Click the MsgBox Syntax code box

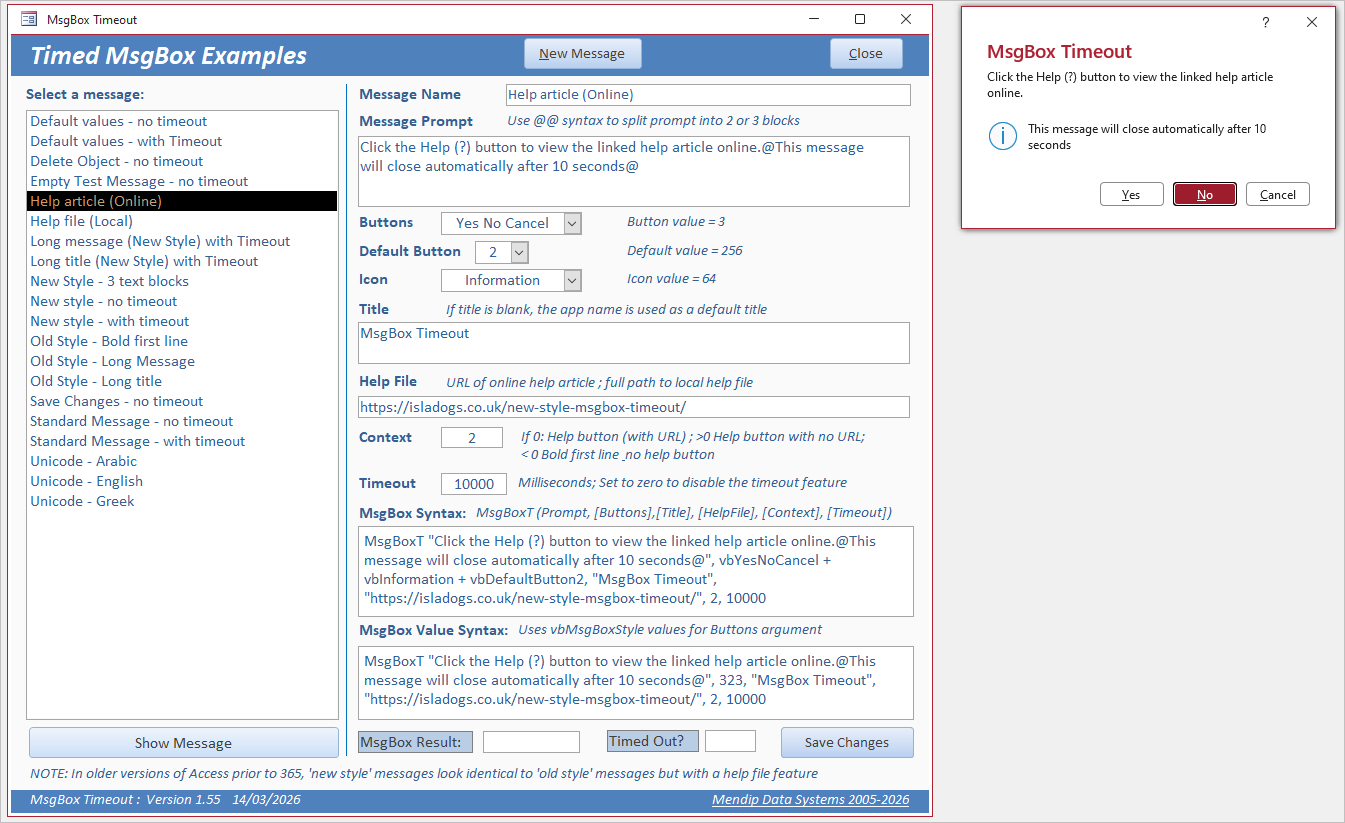point(636,571)
